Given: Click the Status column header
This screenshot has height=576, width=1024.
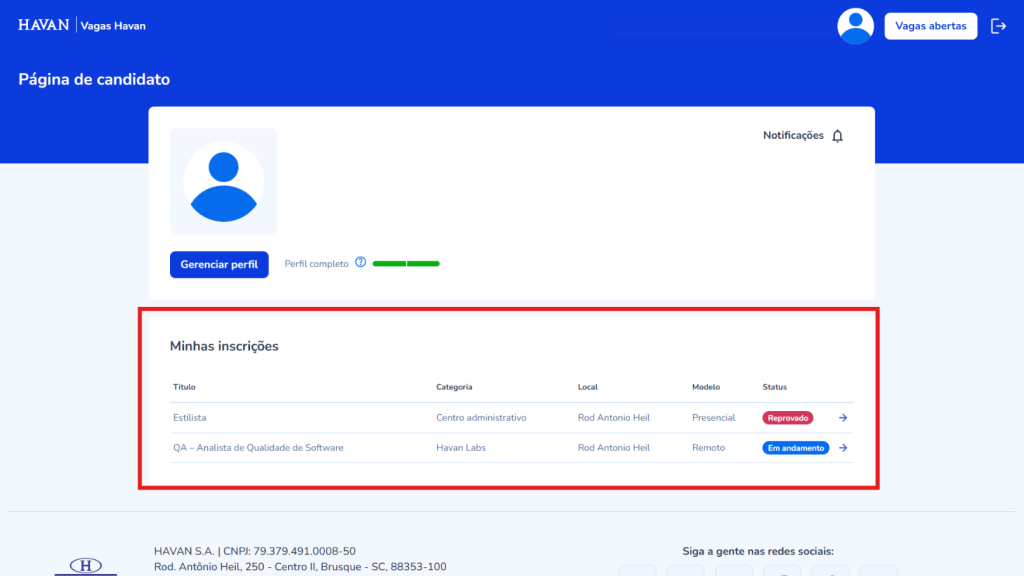Looking at the screenshot, I should pyautogui.click(x=775, y=387).
